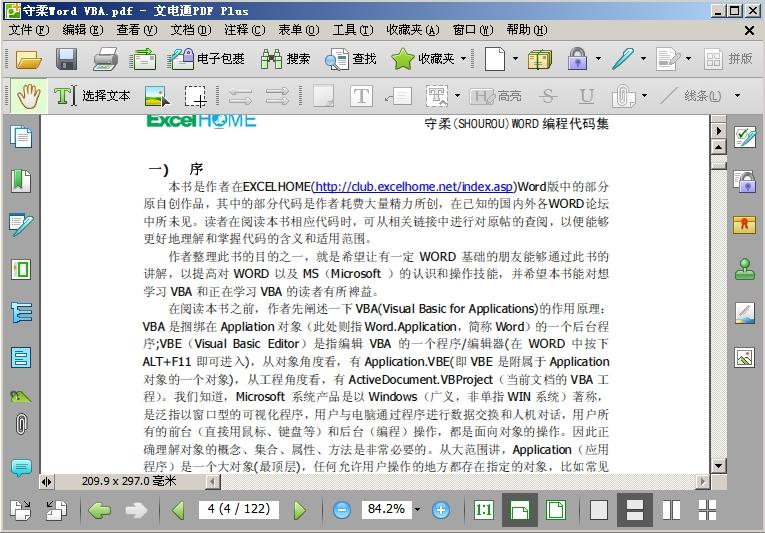
Task: Open the 文件(F) menu
Action: pyautogui.click(x=29, y=30)
